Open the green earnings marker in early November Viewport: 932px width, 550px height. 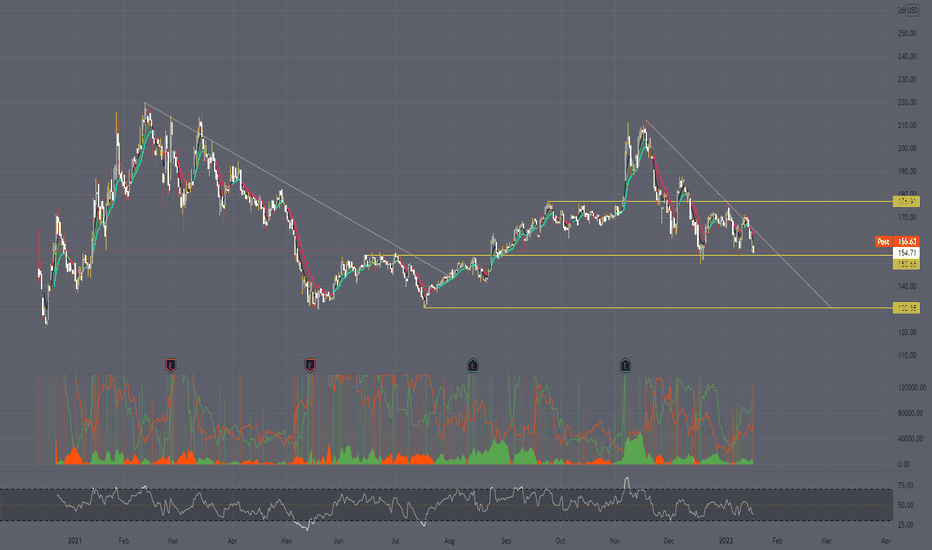tap(625, 365)
